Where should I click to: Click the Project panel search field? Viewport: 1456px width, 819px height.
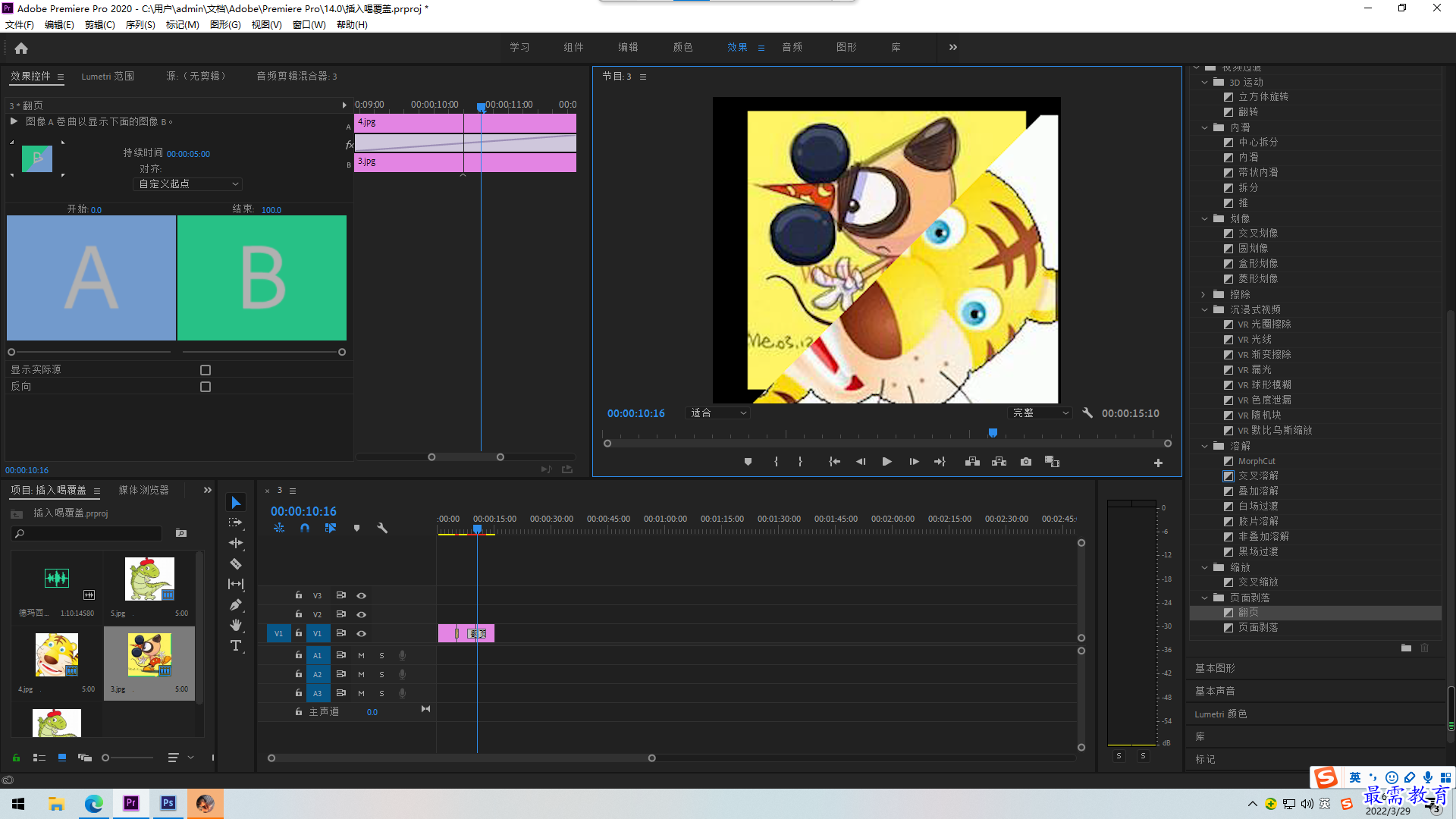pos(87,534)
